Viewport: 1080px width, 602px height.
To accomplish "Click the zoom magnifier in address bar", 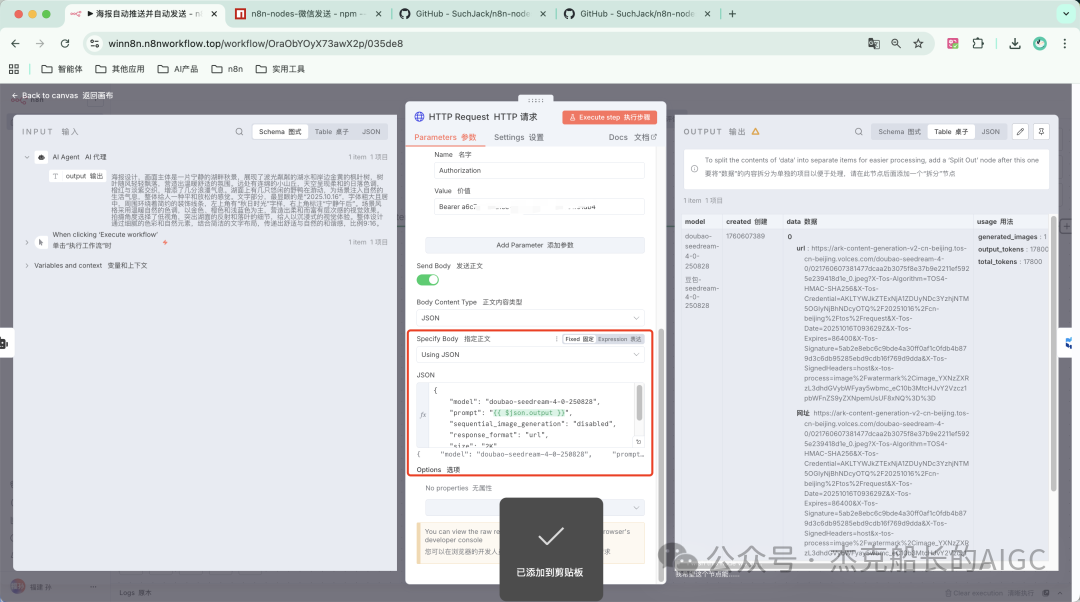I will [x=896, y=43].
